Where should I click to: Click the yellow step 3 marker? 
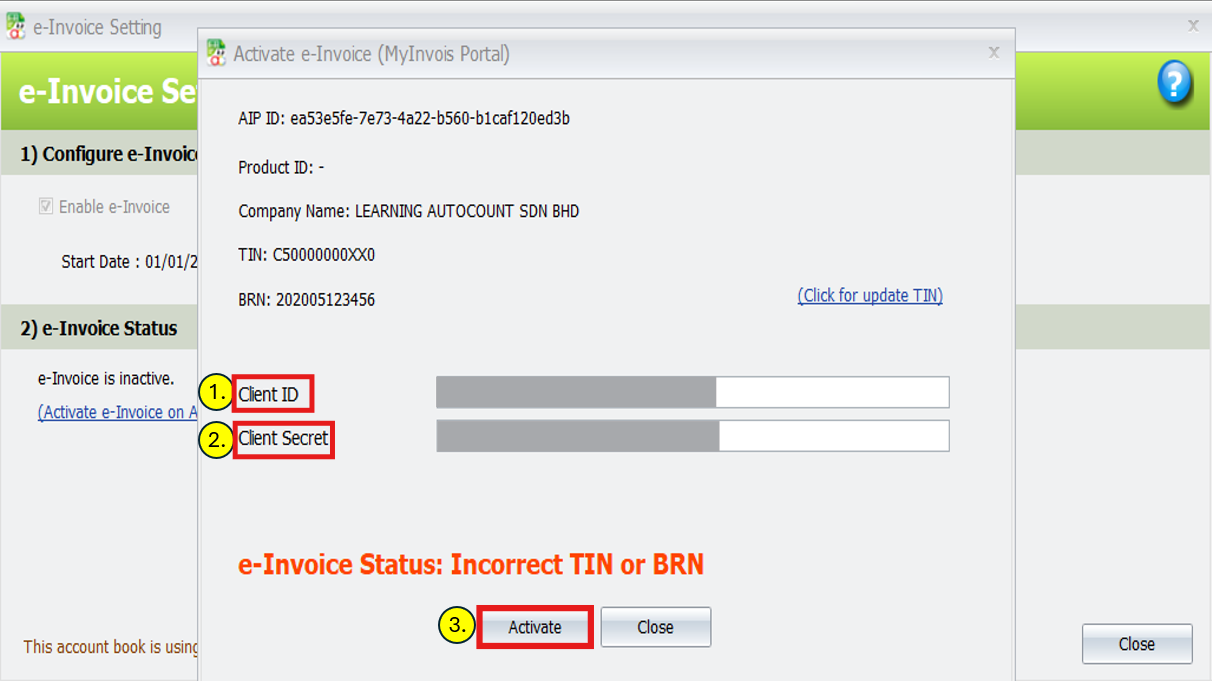[x=456, y=627]
